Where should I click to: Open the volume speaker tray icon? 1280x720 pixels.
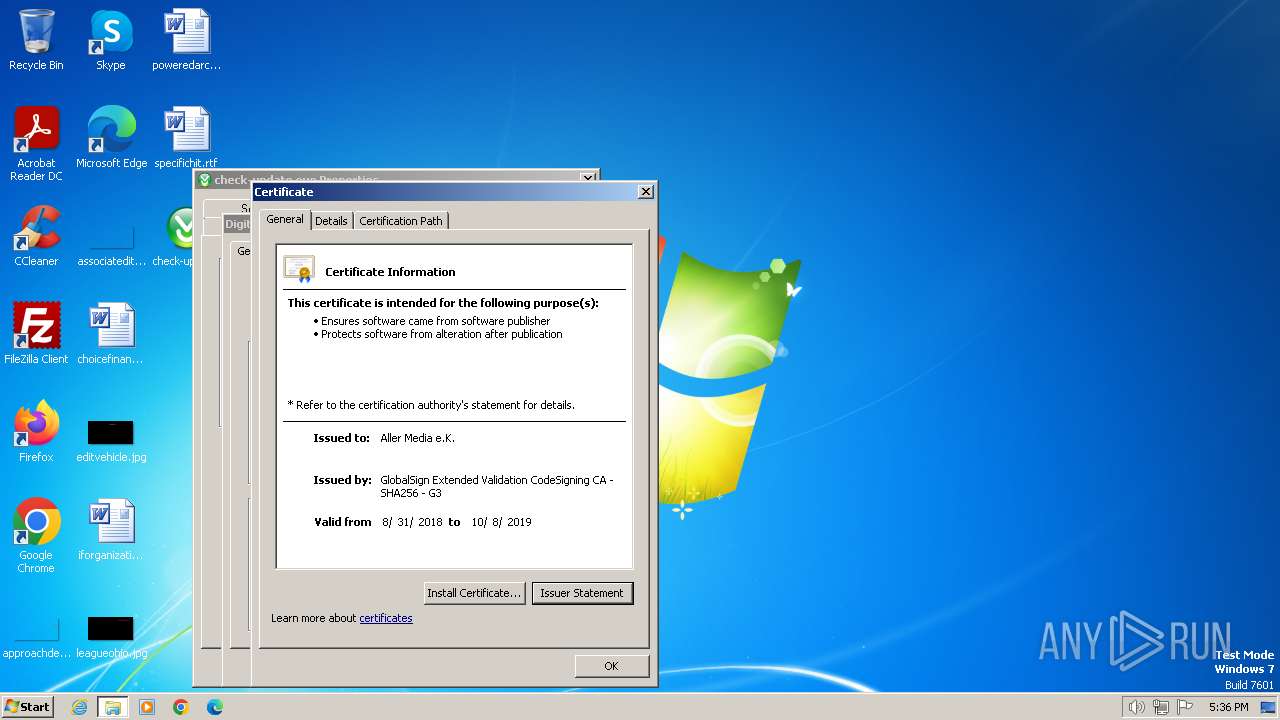click(1136, 707)
